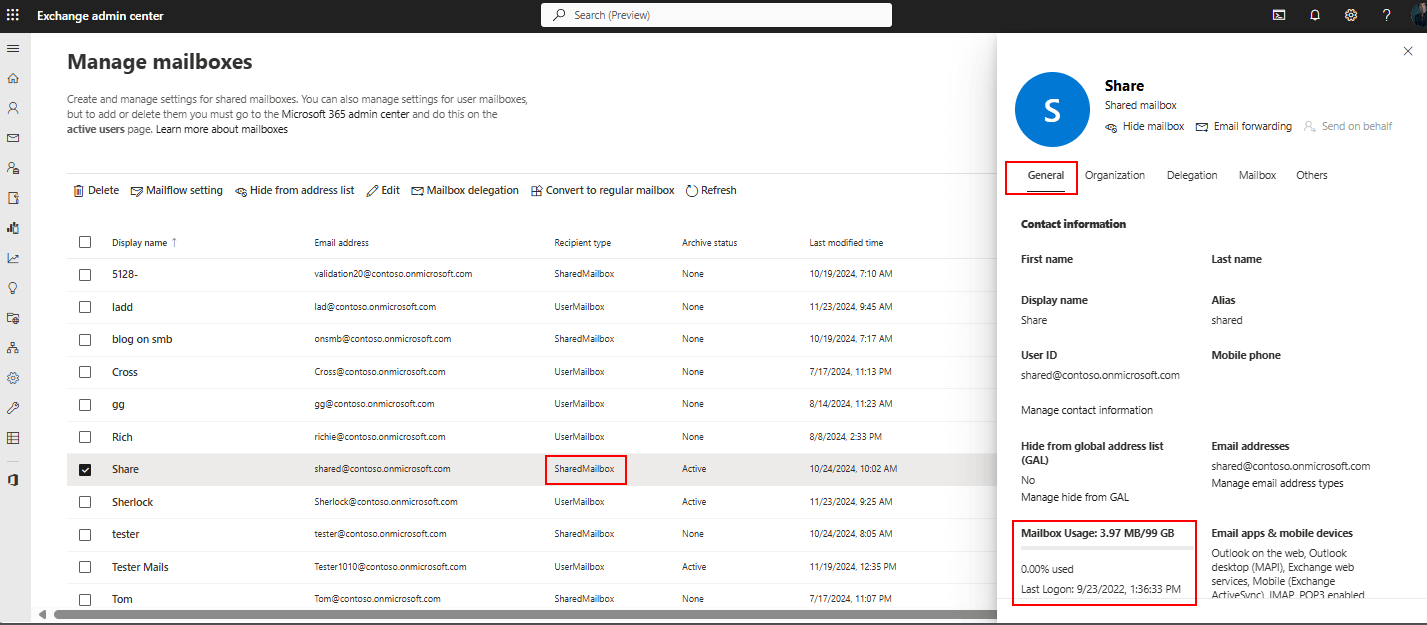This screenshot has width=1427, height=625.
Task: Open the PowerShell window icon in top bar
Action: (x=1279, y=15)
